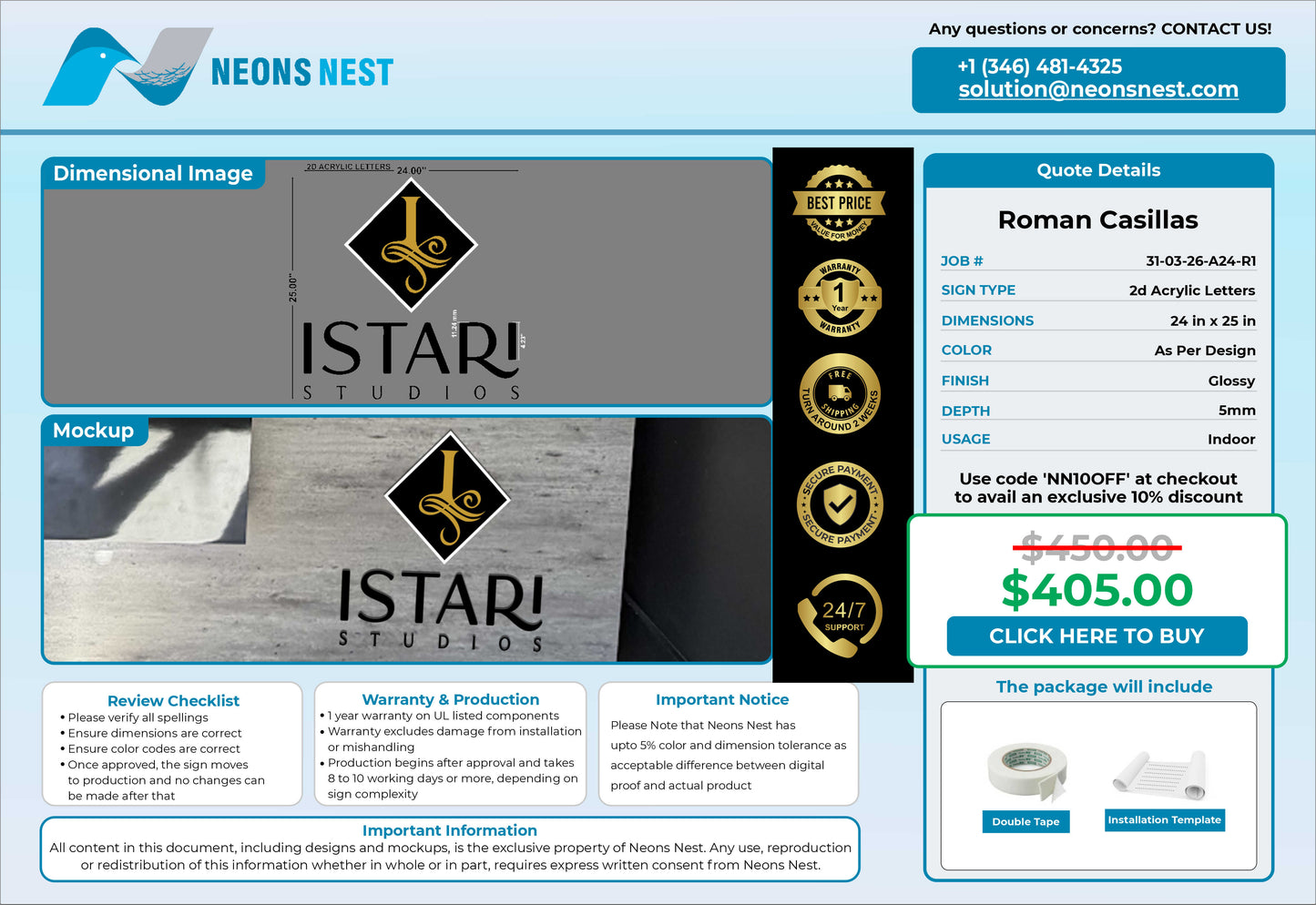This screenshot has height=905, width=1316.
Task: Click the Double Tape label button
Action: (1025, 821)
